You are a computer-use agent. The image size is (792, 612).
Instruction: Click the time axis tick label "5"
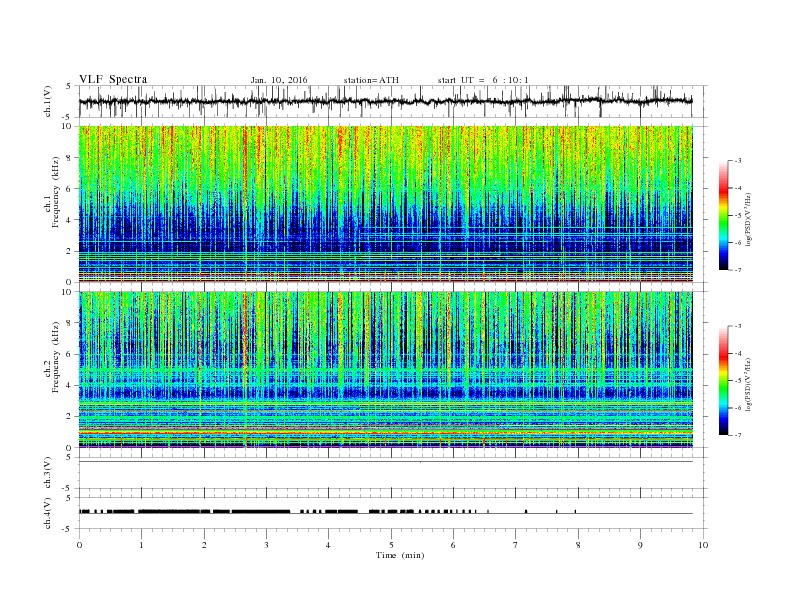tap(391, 545)
